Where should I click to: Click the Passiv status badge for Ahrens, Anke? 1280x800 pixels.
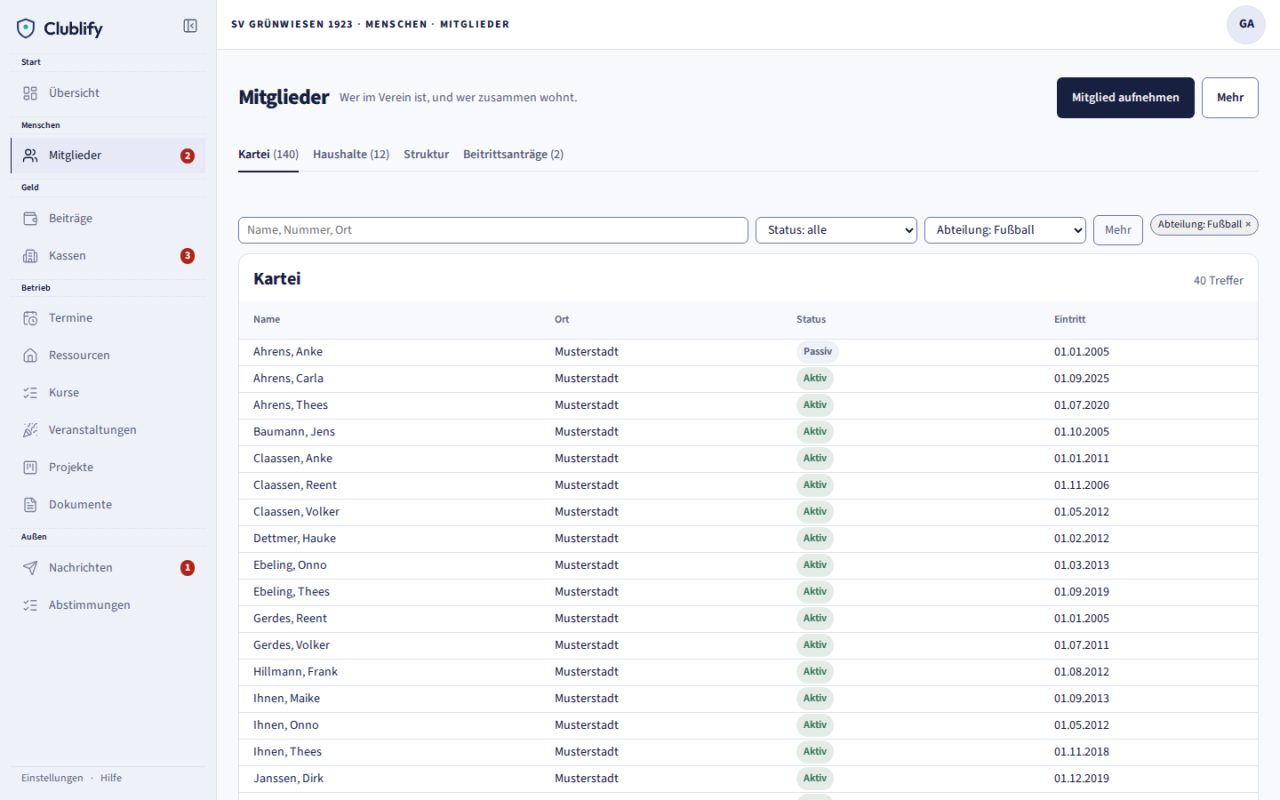click(817, 352)
